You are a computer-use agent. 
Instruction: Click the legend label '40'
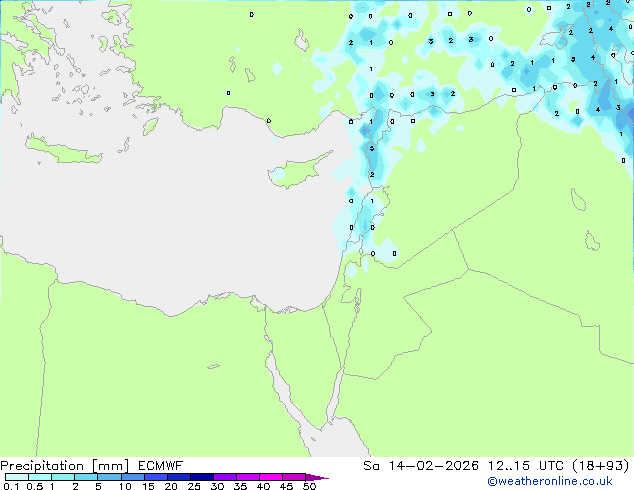click(263, 486)
